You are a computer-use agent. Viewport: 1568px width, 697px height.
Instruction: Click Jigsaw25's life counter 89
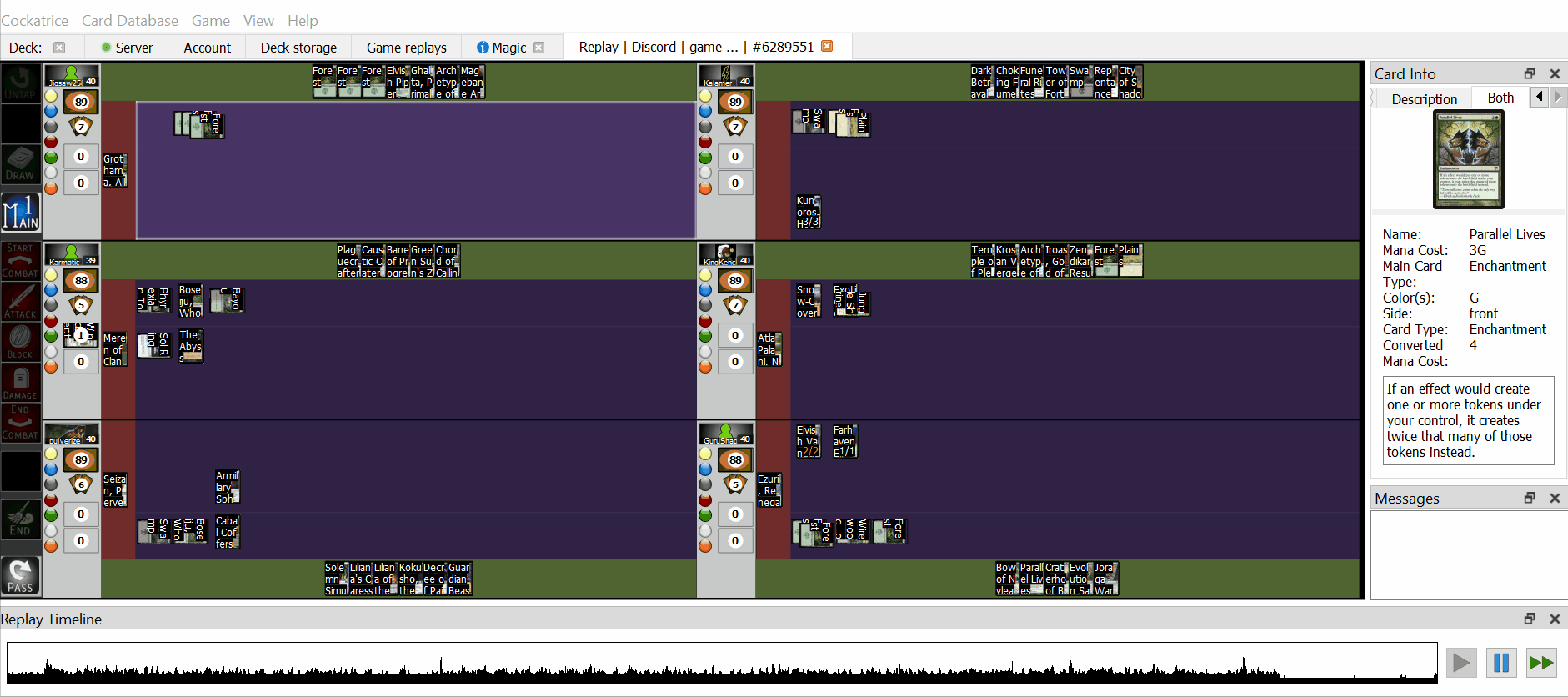point(81,102)
